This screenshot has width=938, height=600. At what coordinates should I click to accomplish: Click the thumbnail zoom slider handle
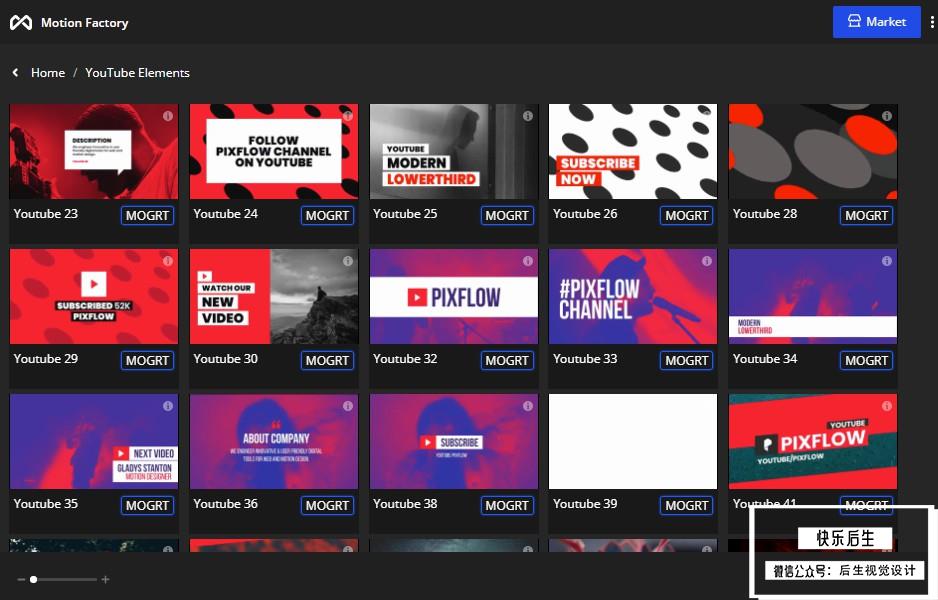tap(34, 579)
